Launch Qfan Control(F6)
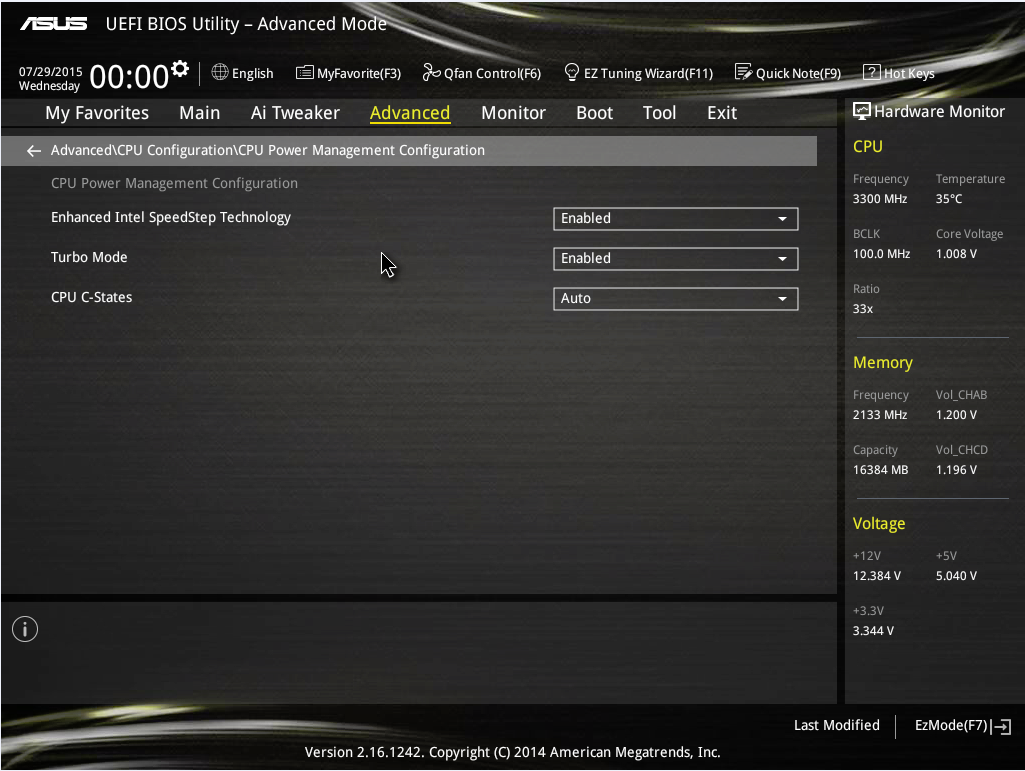 (482, 73)
